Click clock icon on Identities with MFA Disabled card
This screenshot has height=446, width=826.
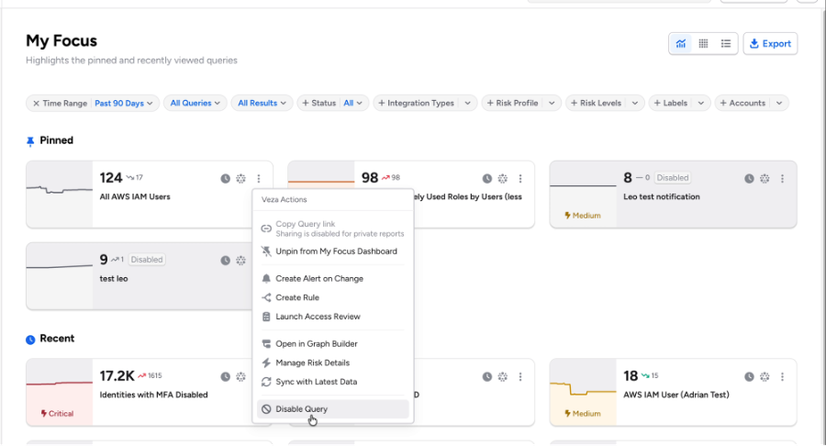pos(225,376)
